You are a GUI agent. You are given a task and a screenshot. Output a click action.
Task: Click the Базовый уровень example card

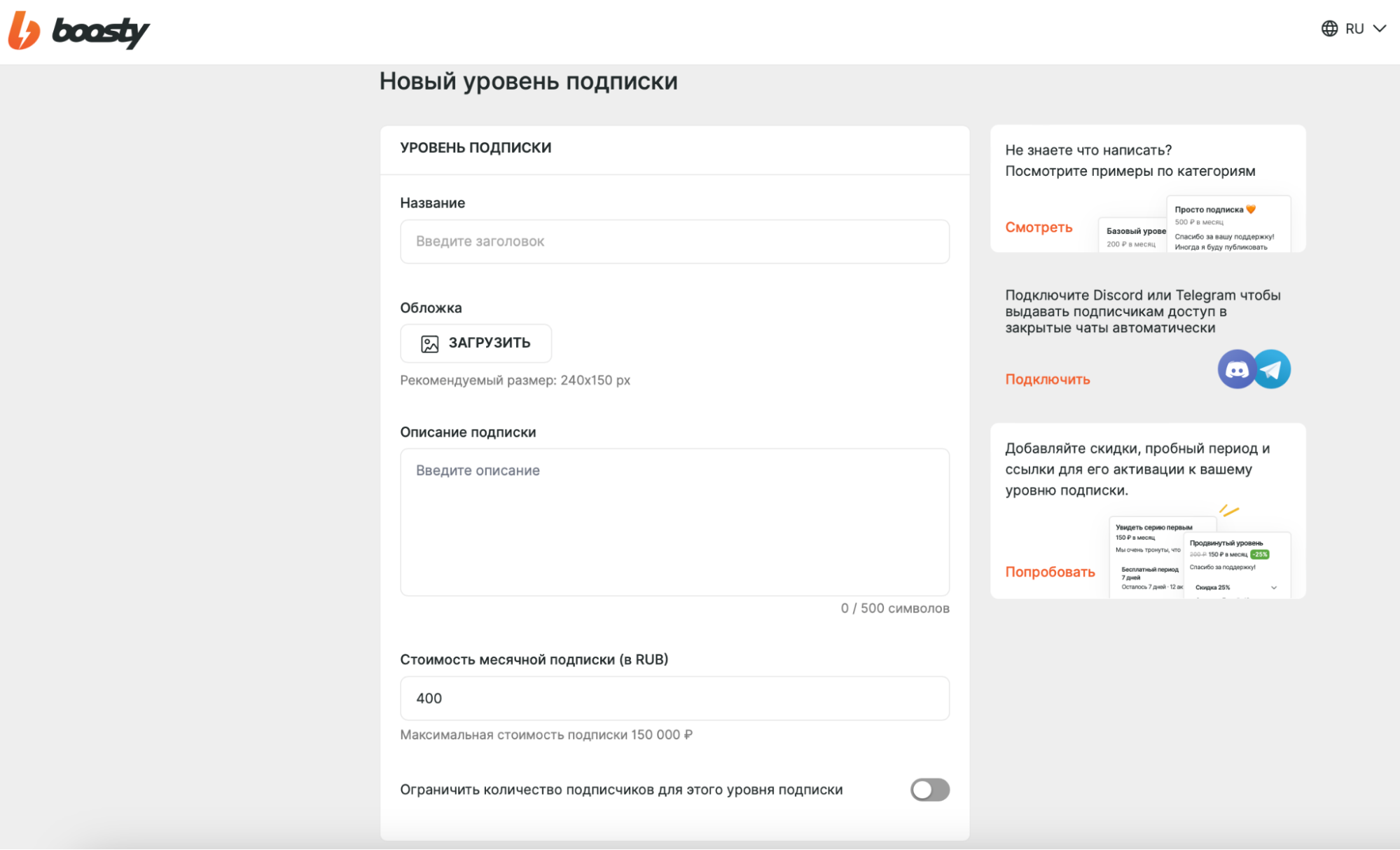(1132, 237)
